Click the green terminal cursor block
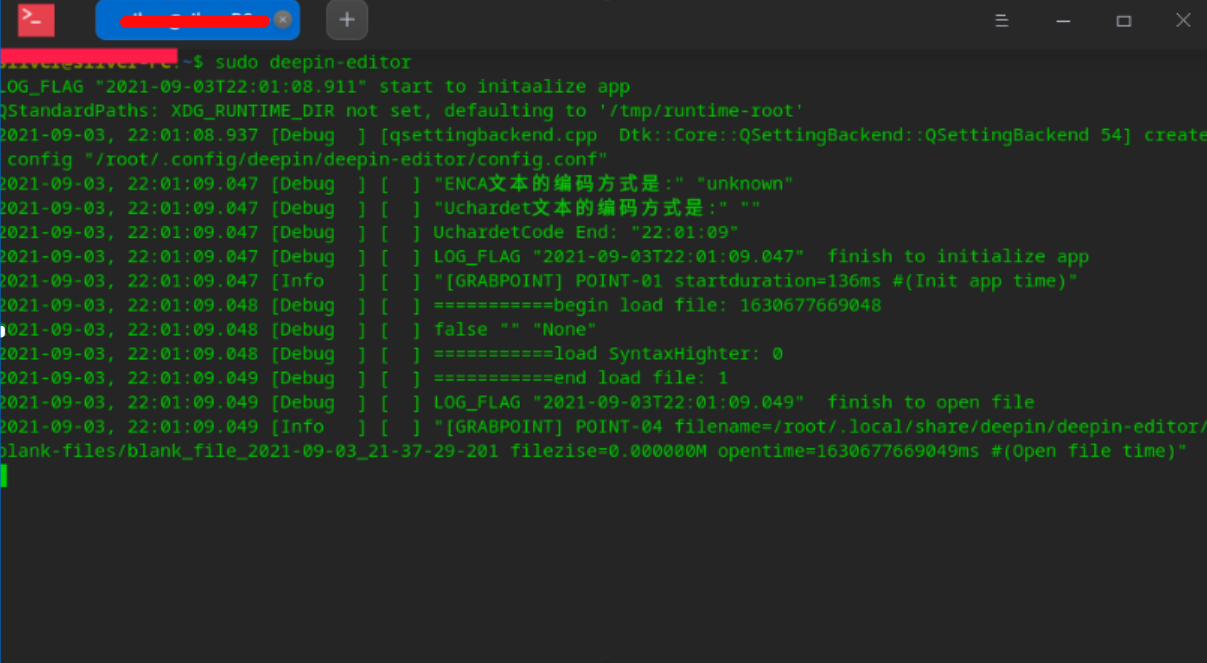The width and height of the screenshot is (1207, 663). [x=3, y=476]
